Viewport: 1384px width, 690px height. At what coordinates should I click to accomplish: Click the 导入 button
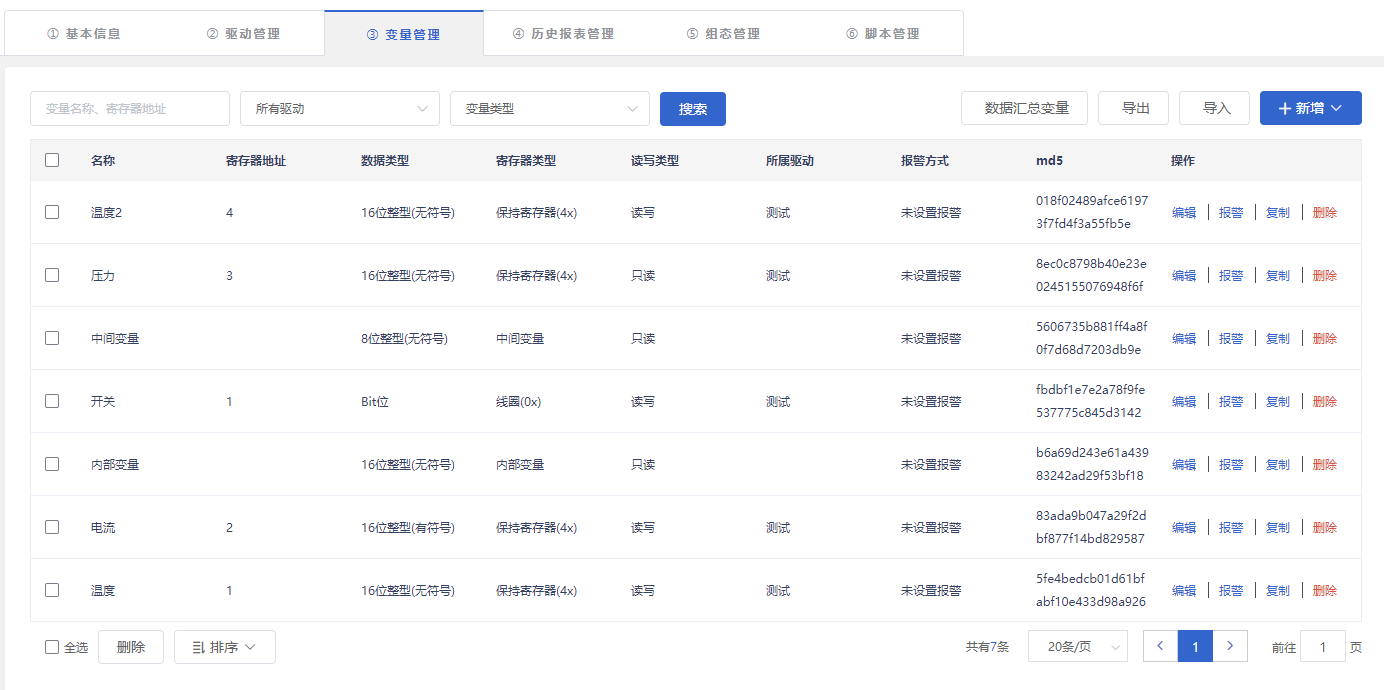tap(1214, 108)
